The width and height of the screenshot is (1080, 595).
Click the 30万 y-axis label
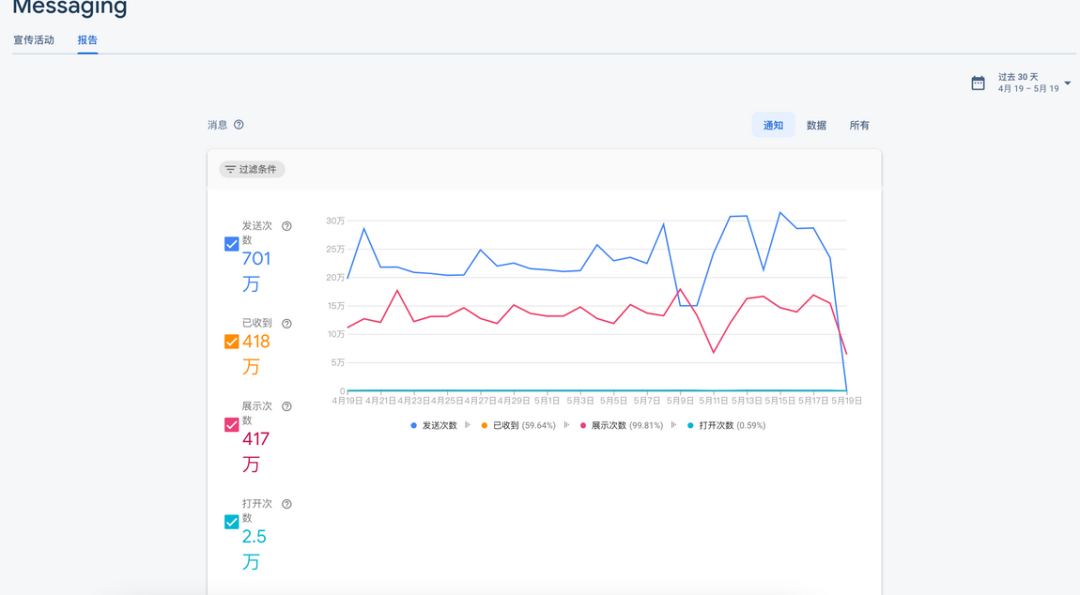[x=335, y=221]
